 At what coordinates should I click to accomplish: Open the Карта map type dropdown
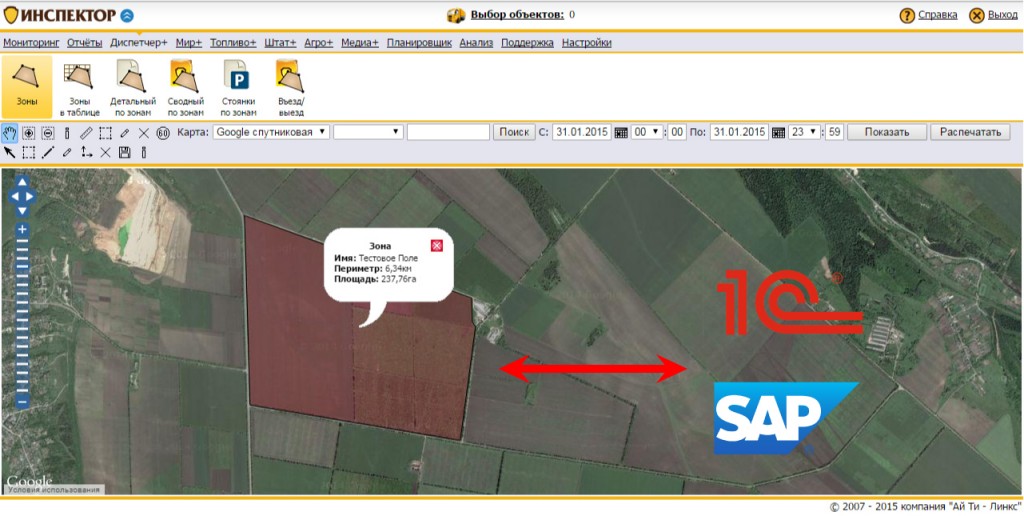(x=271, y=132)
